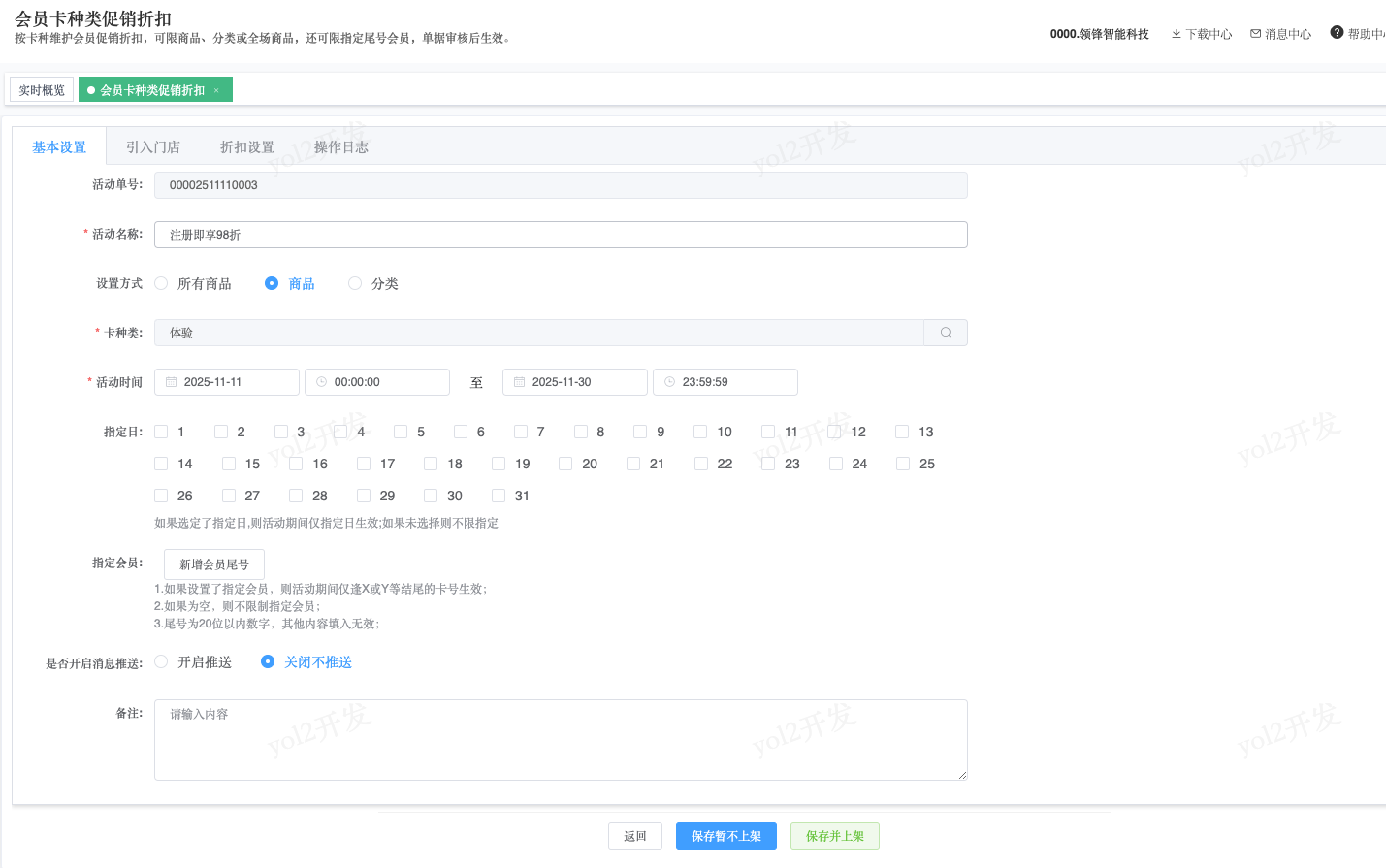This screenshot has height=868, width=1386.
Task: Click the calendar icon in end date 2025-11-30
Action: (520, 382)
